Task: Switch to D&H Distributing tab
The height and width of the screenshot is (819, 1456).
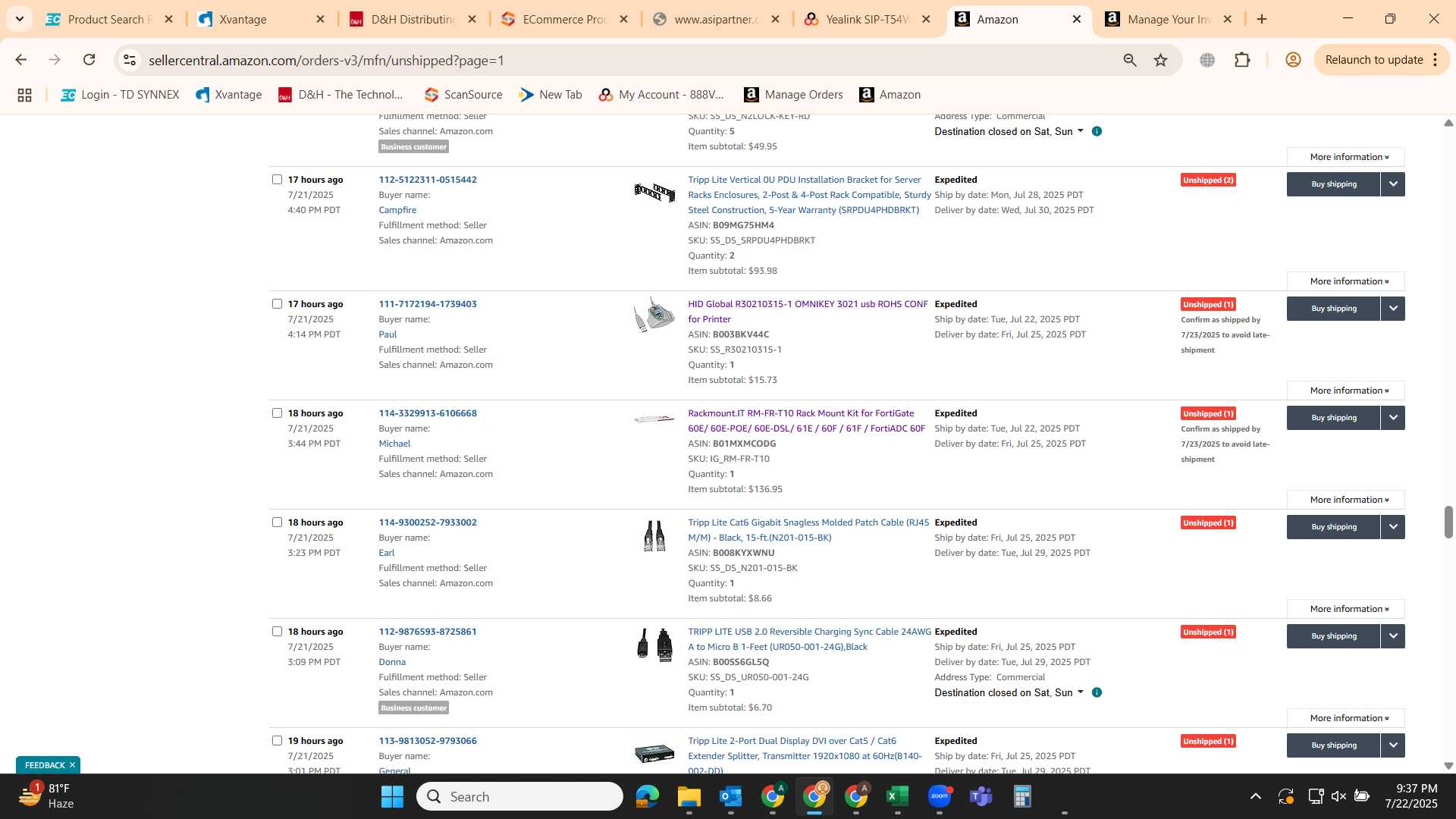Action: (413, 19)
